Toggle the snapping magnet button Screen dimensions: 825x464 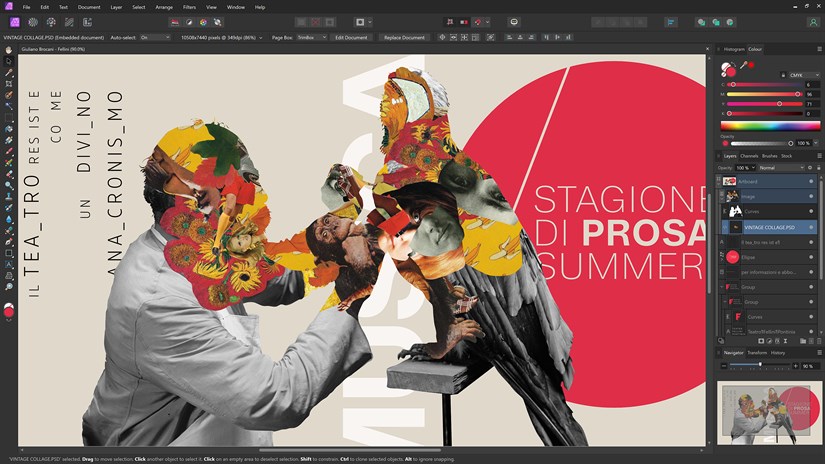point(478,22)
